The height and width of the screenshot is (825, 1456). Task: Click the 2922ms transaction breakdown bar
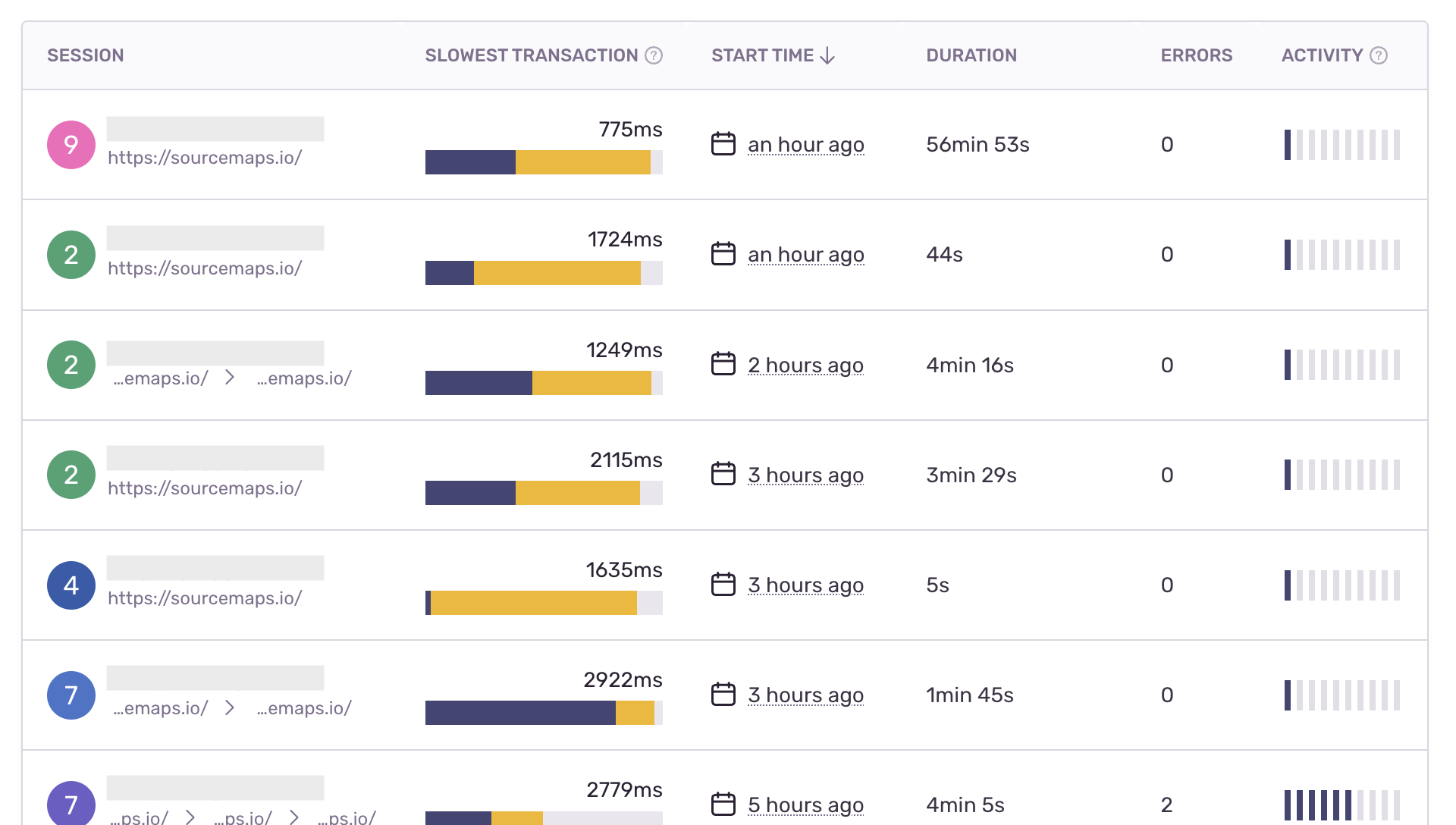pos(544,713)
